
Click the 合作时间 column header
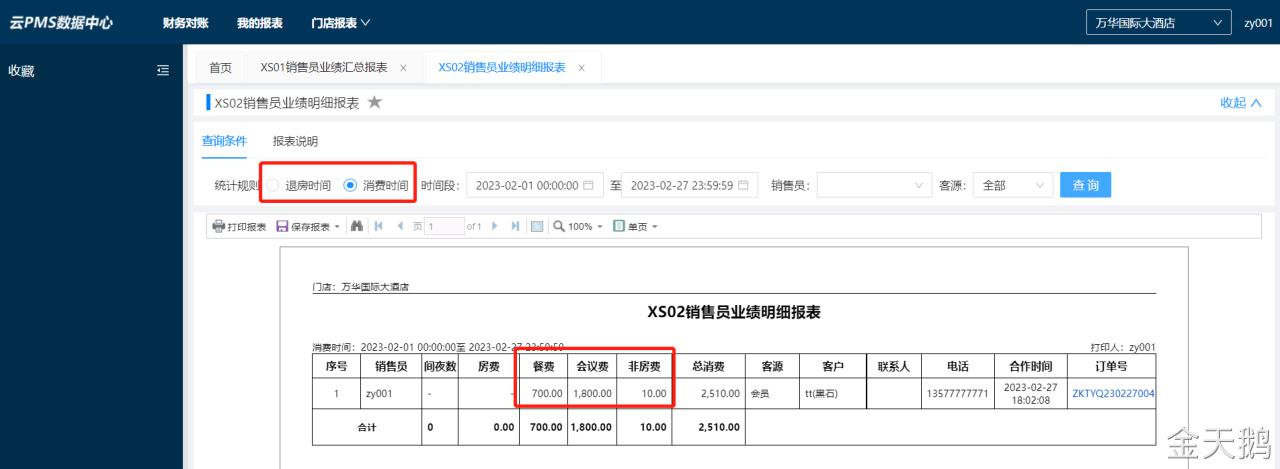click(x=1029, y=366)
